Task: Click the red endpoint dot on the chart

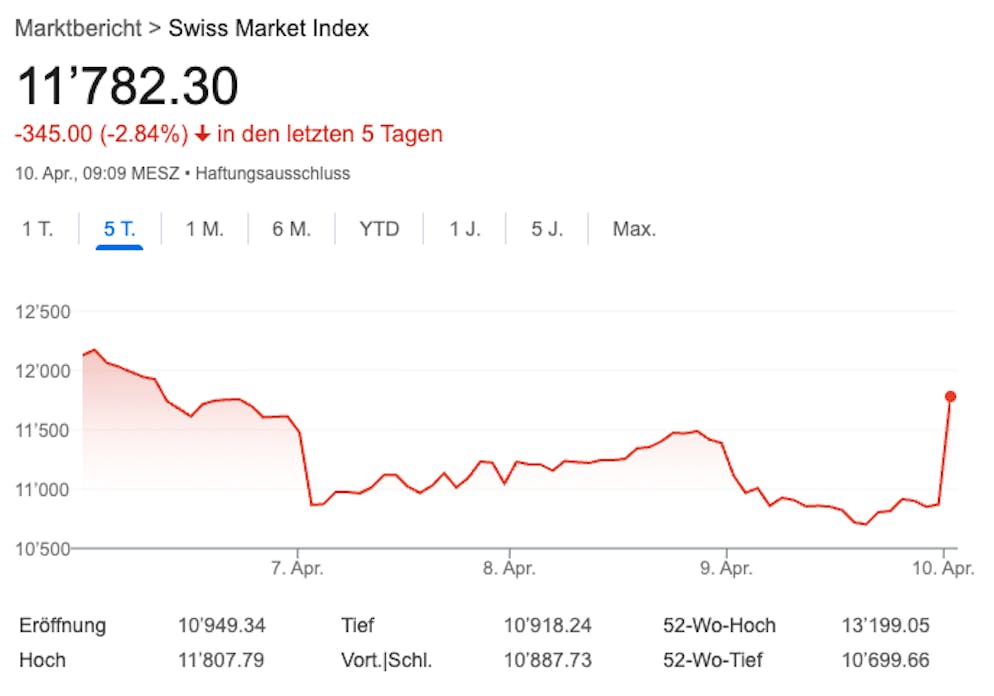Action: click(x=950, y=397)
